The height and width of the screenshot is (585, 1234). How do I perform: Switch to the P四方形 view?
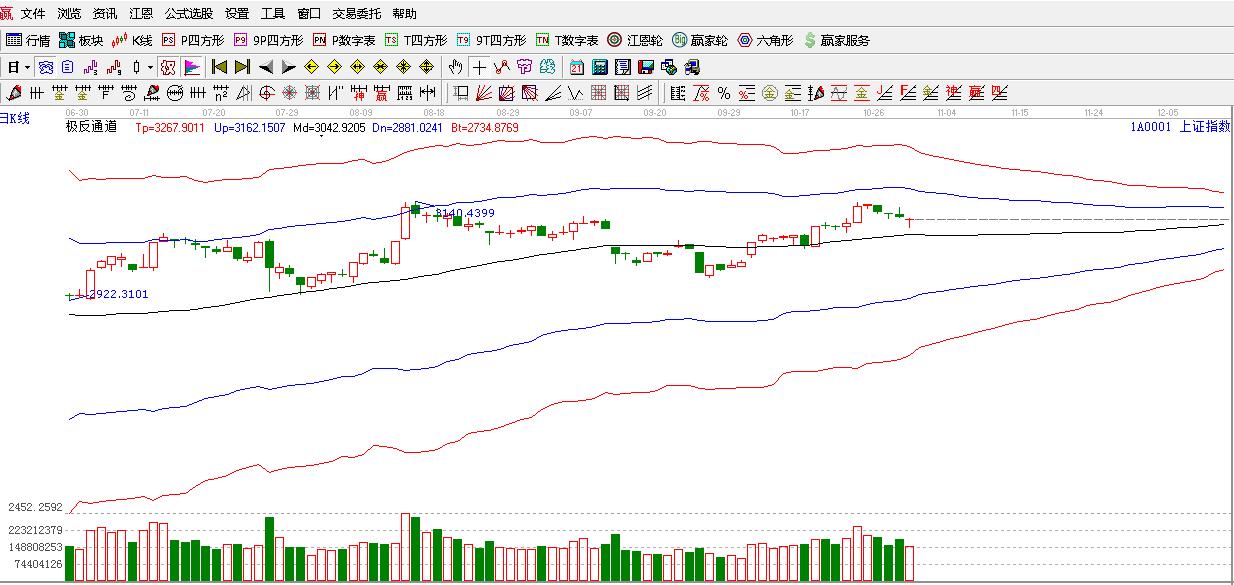(x=193, y=41)
